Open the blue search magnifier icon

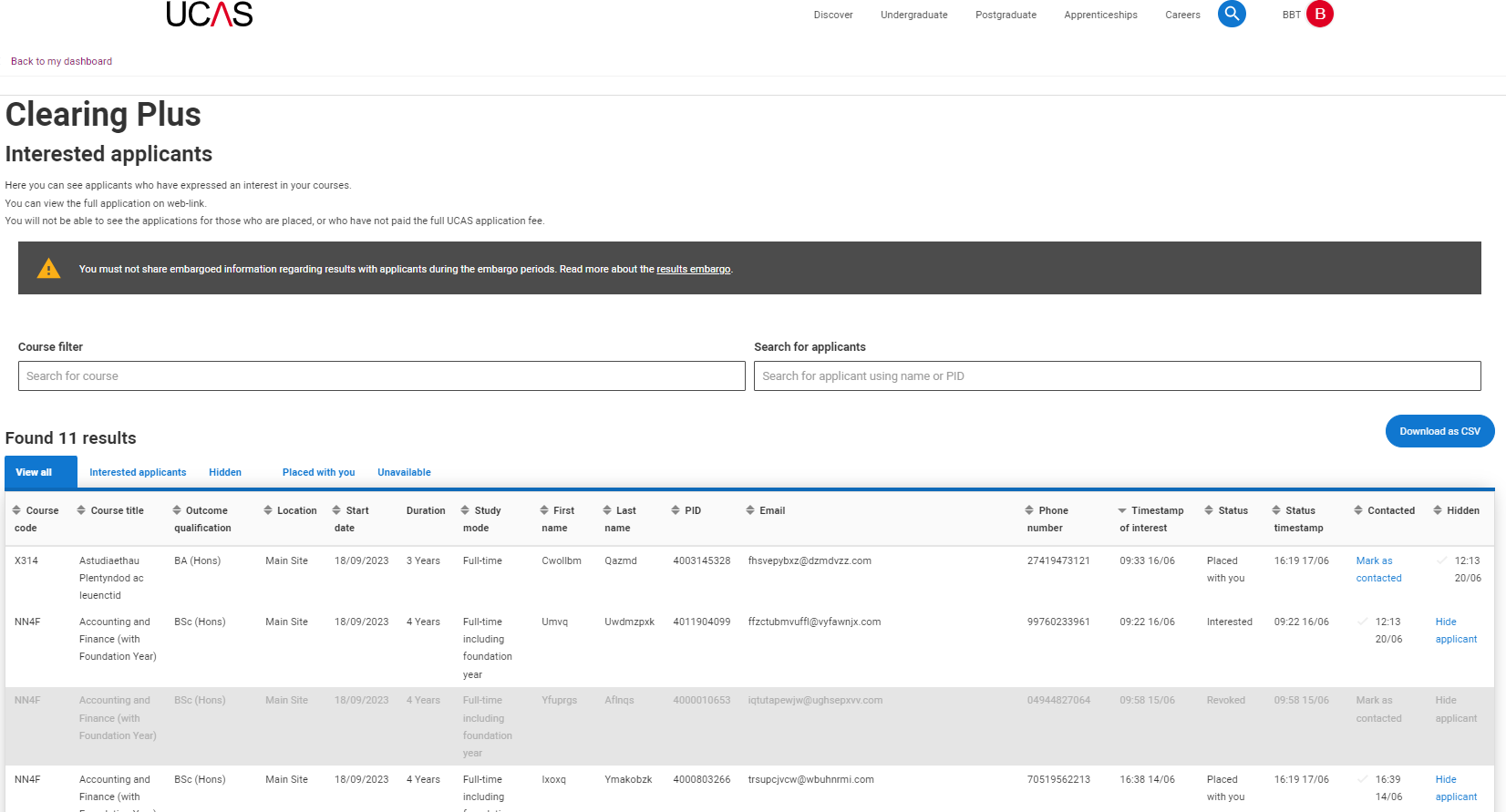point(1232,14)
